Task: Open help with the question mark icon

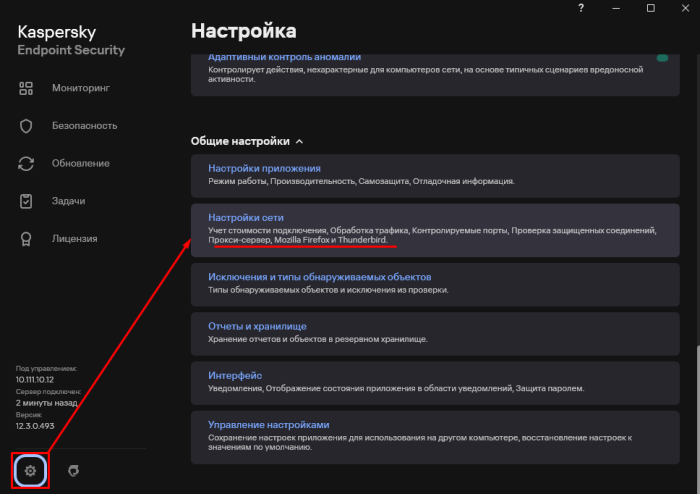Action: pyautogui.click(x=581, y=8)
